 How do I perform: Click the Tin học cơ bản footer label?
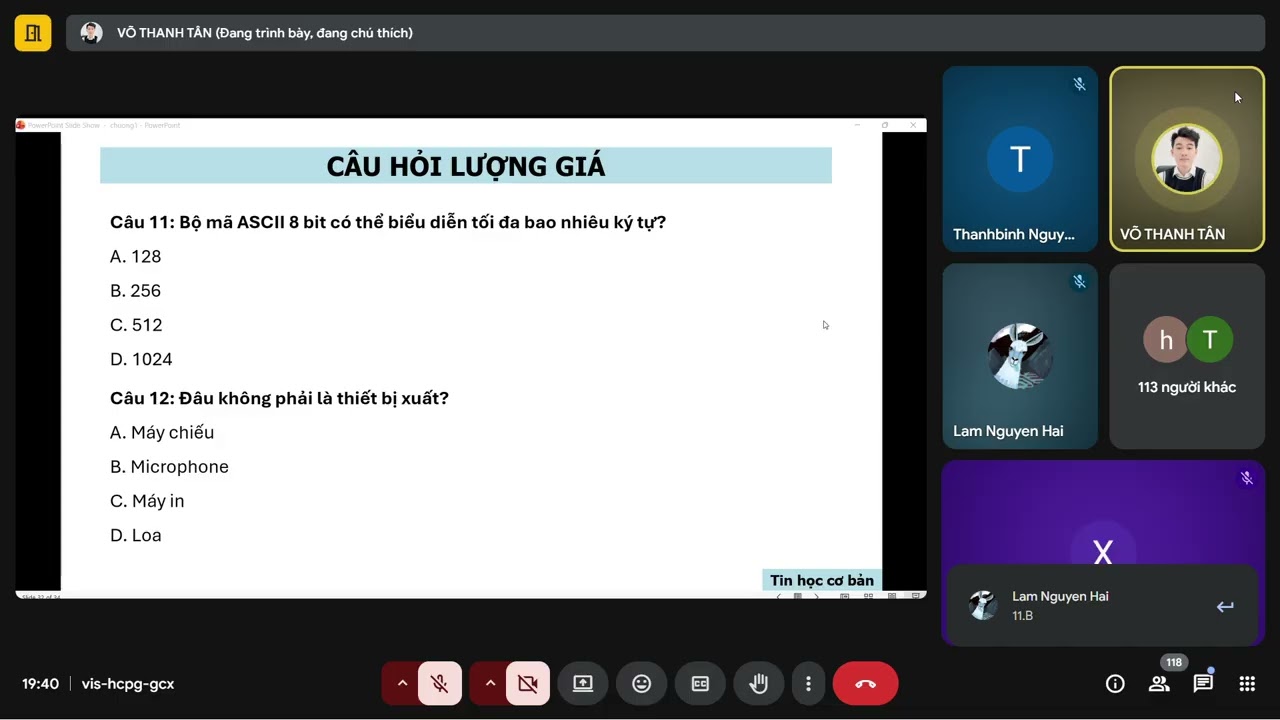point(822,580)
